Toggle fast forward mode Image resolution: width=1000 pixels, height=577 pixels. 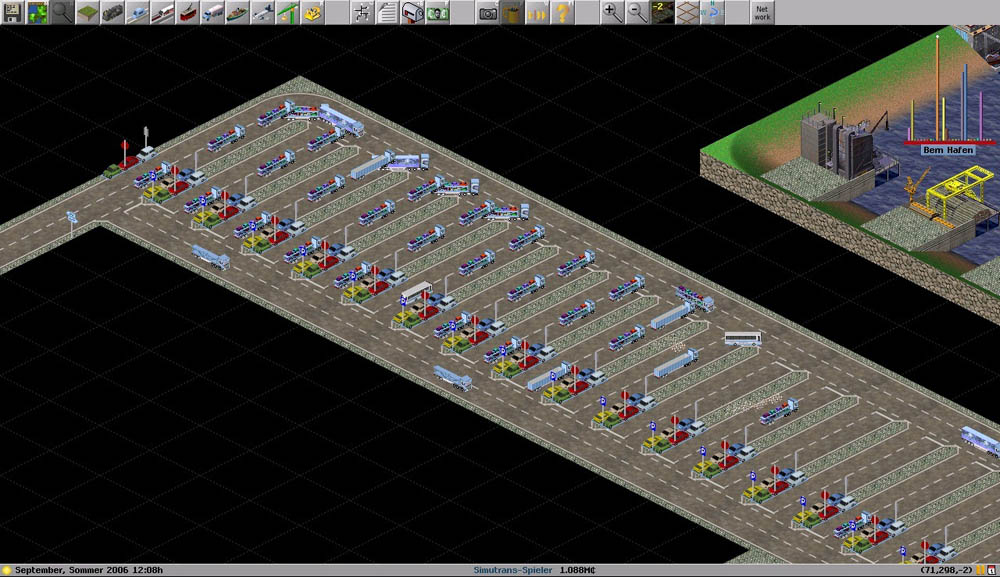point(538,12)
